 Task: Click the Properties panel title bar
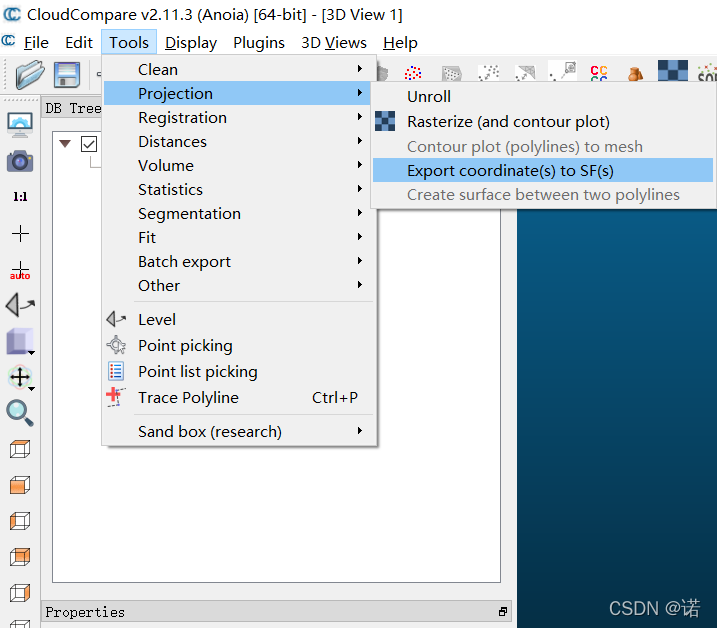coord(276,612)
